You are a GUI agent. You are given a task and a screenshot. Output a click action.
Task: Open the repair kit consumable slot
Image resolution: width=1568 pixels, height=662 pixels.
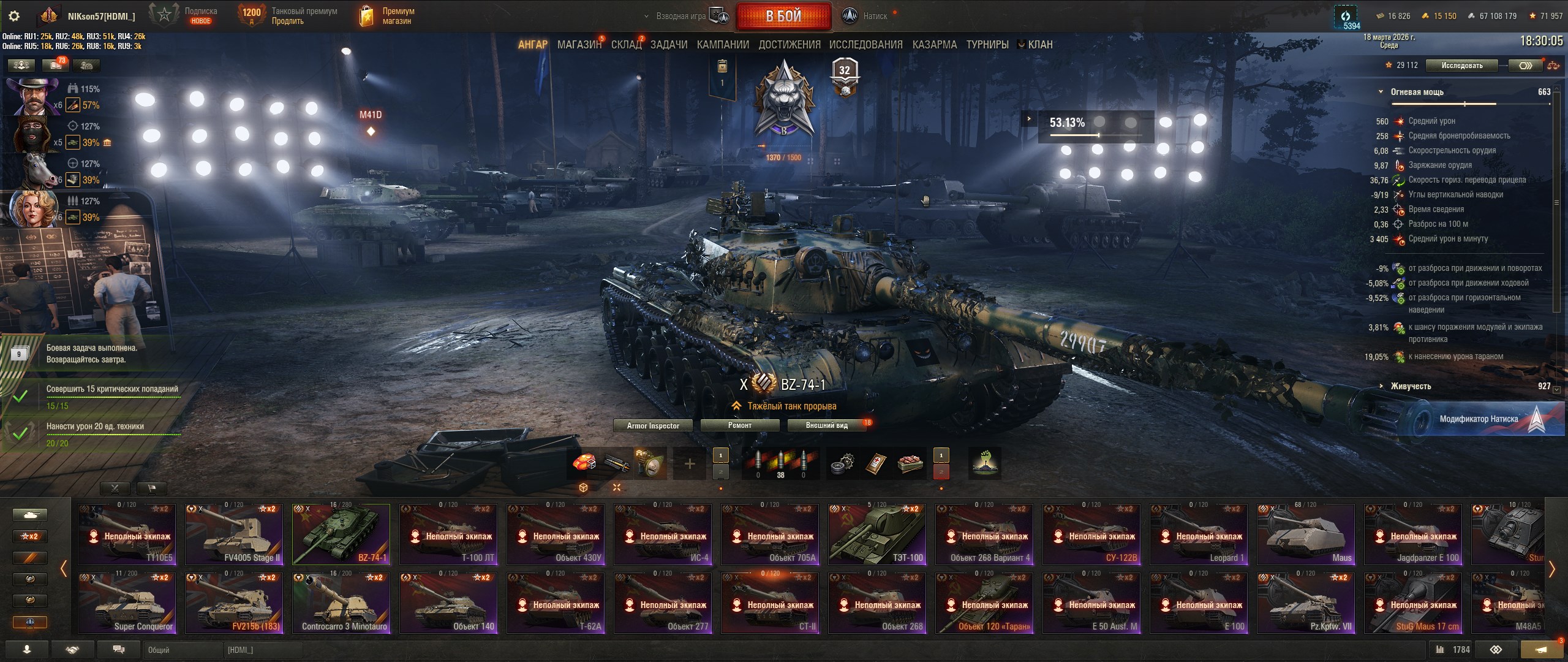843,464
